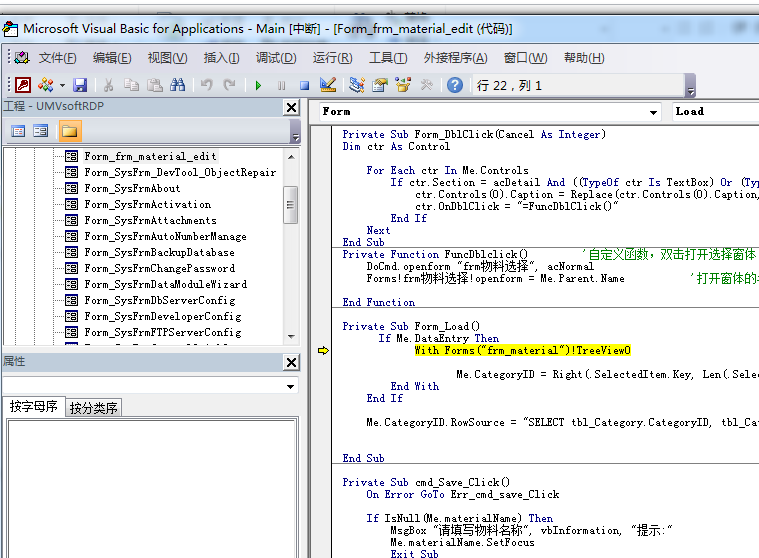Click the Cut scissors icon
The width and height of the screenshot is (759, 558).
coord(108,85)
